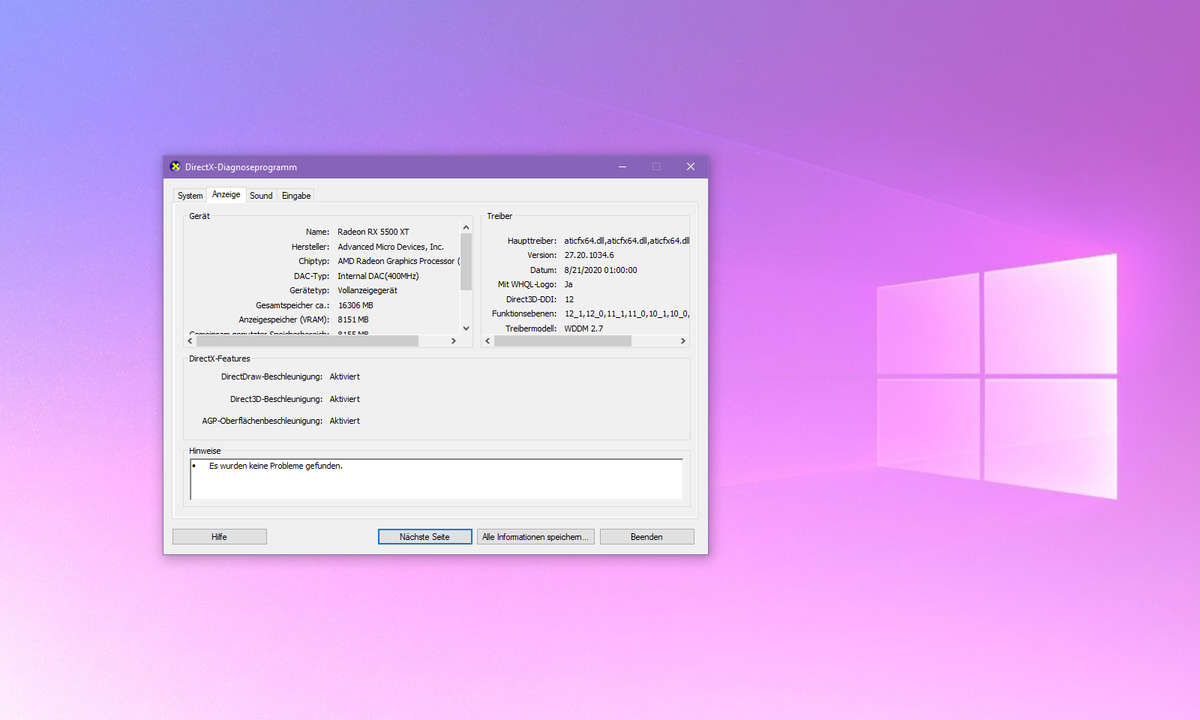Viewport: 1200px width, 720px height.
Task: Click the WHQL-Logo value Ja
Action: tap(568, 284)
